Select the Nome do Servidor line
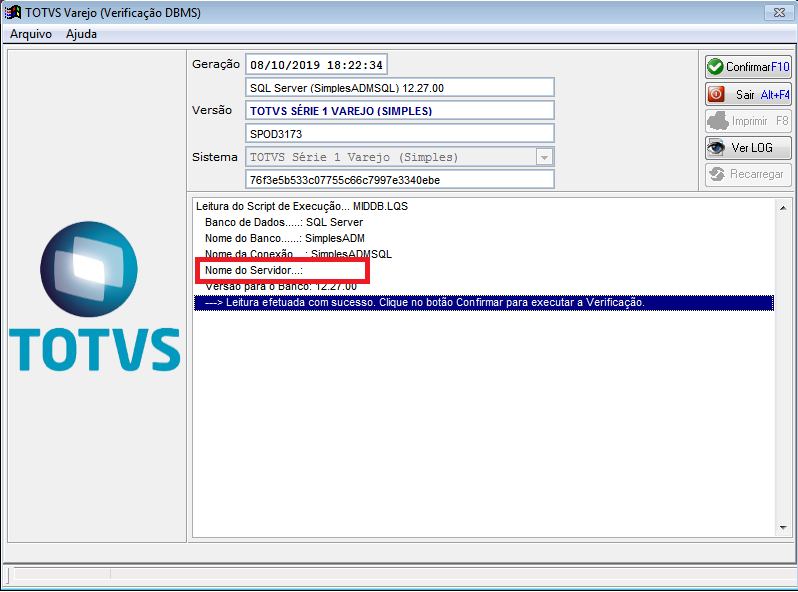 (x=483, y=270)
